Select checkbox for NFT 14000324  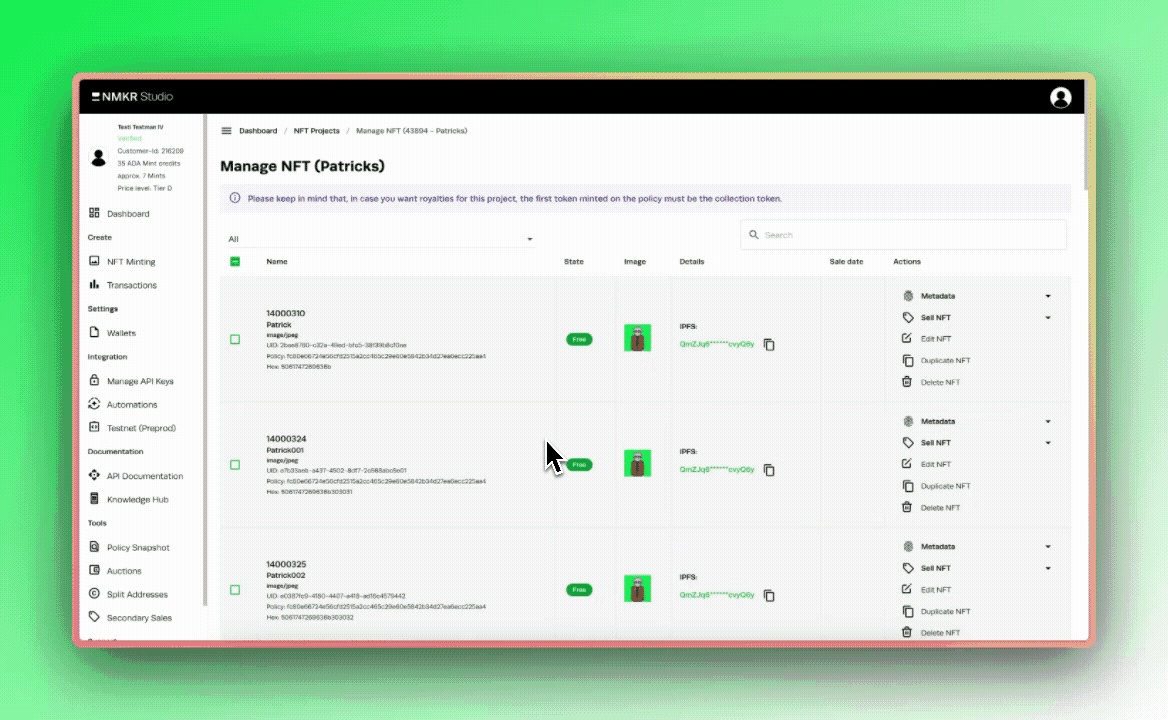coord(235,465)
